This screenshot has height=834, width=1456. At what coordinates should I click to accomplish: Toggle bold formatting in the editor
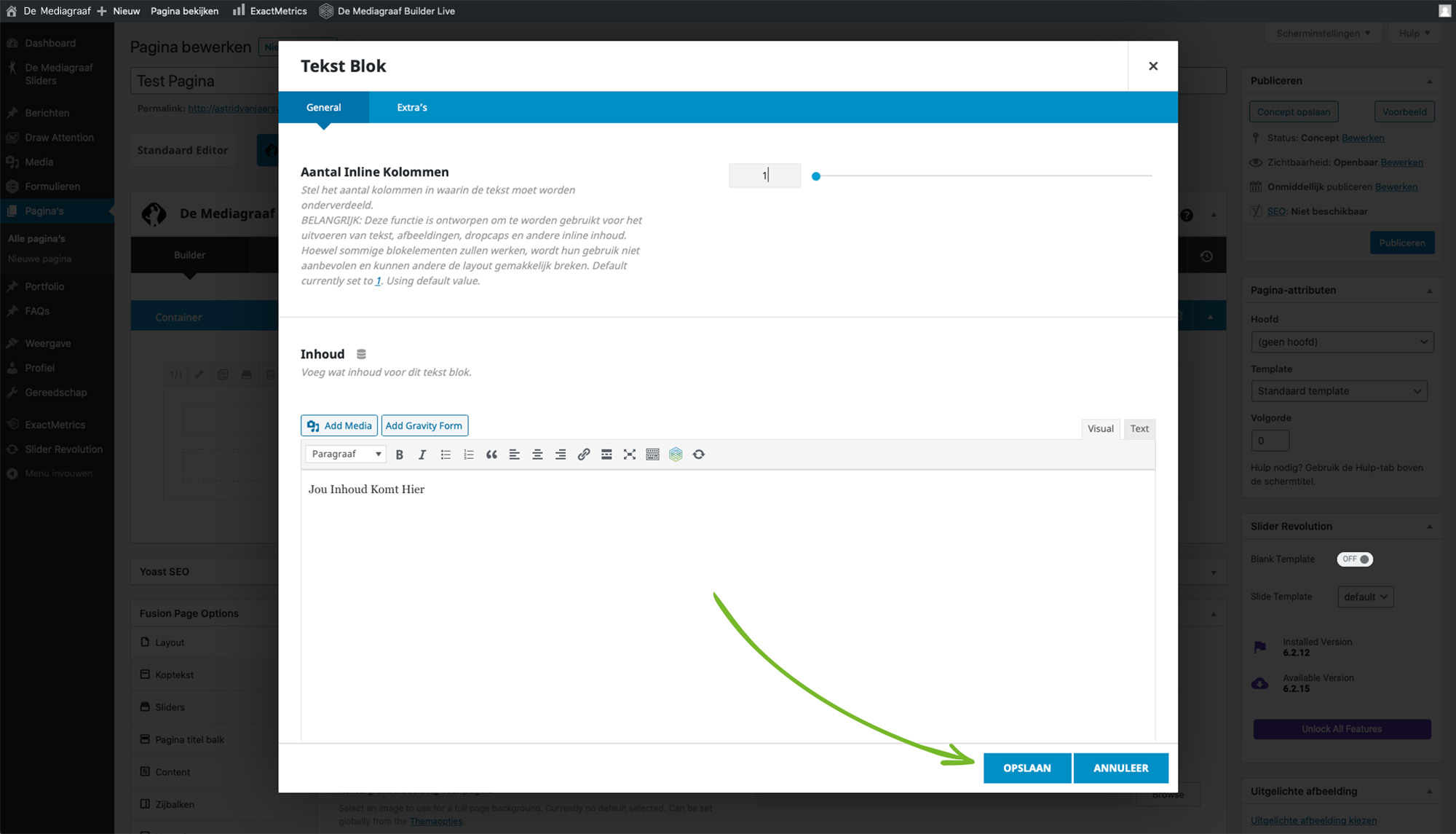pyautogui.click(x=399, y=455)
